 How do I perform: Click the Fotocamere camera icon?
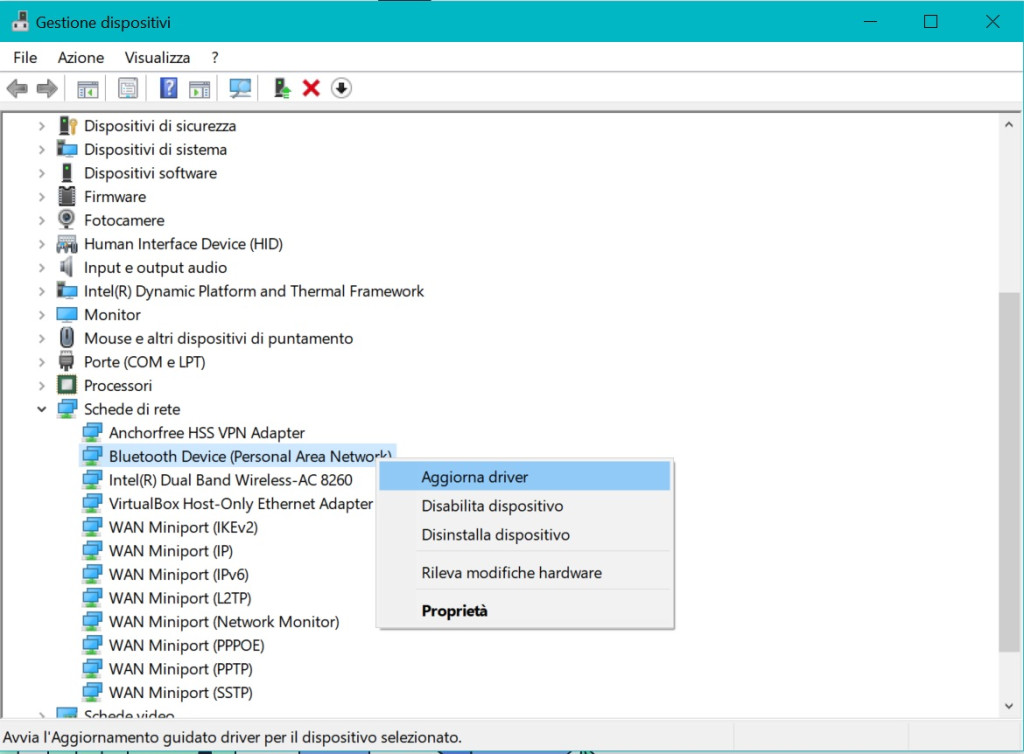67,220
